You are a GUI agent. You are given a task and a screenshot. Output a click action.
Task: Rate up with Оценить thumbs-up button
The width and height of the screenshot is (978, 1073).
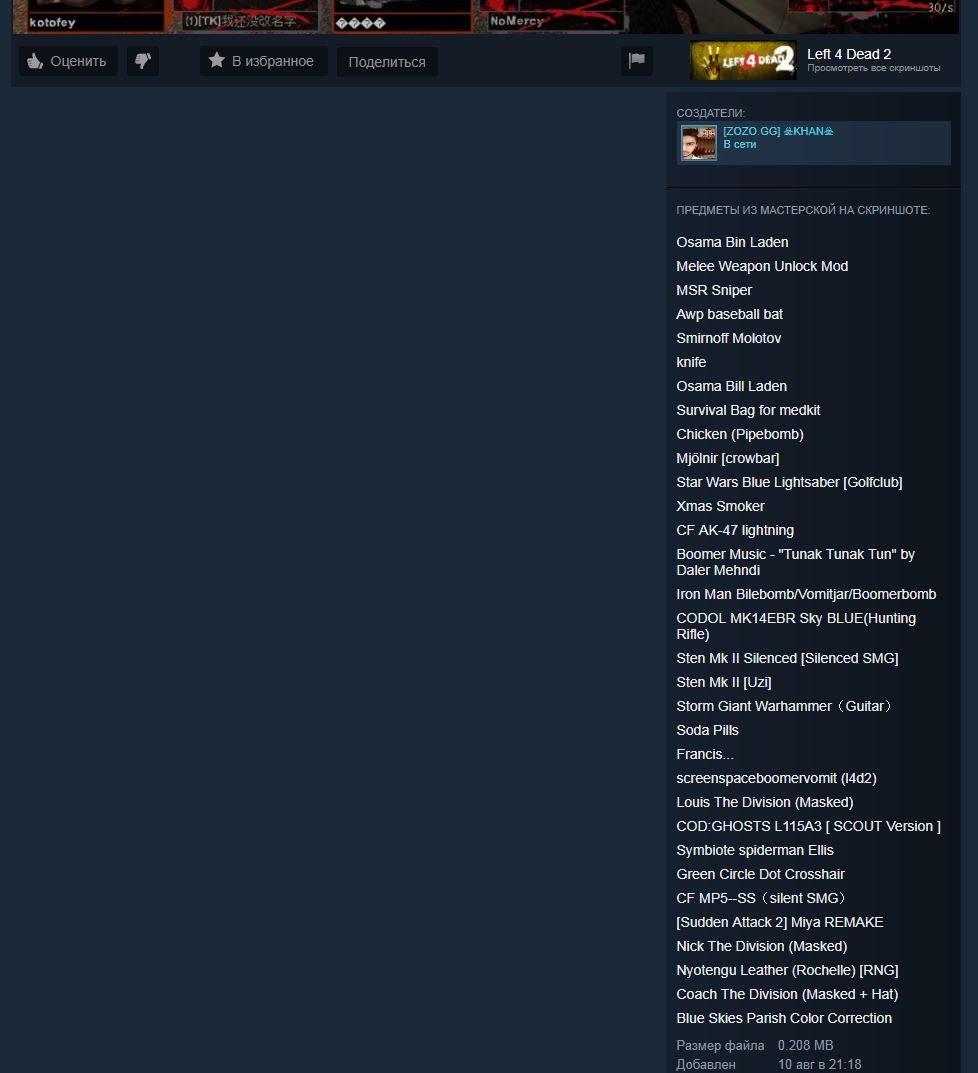click(68, 61)
